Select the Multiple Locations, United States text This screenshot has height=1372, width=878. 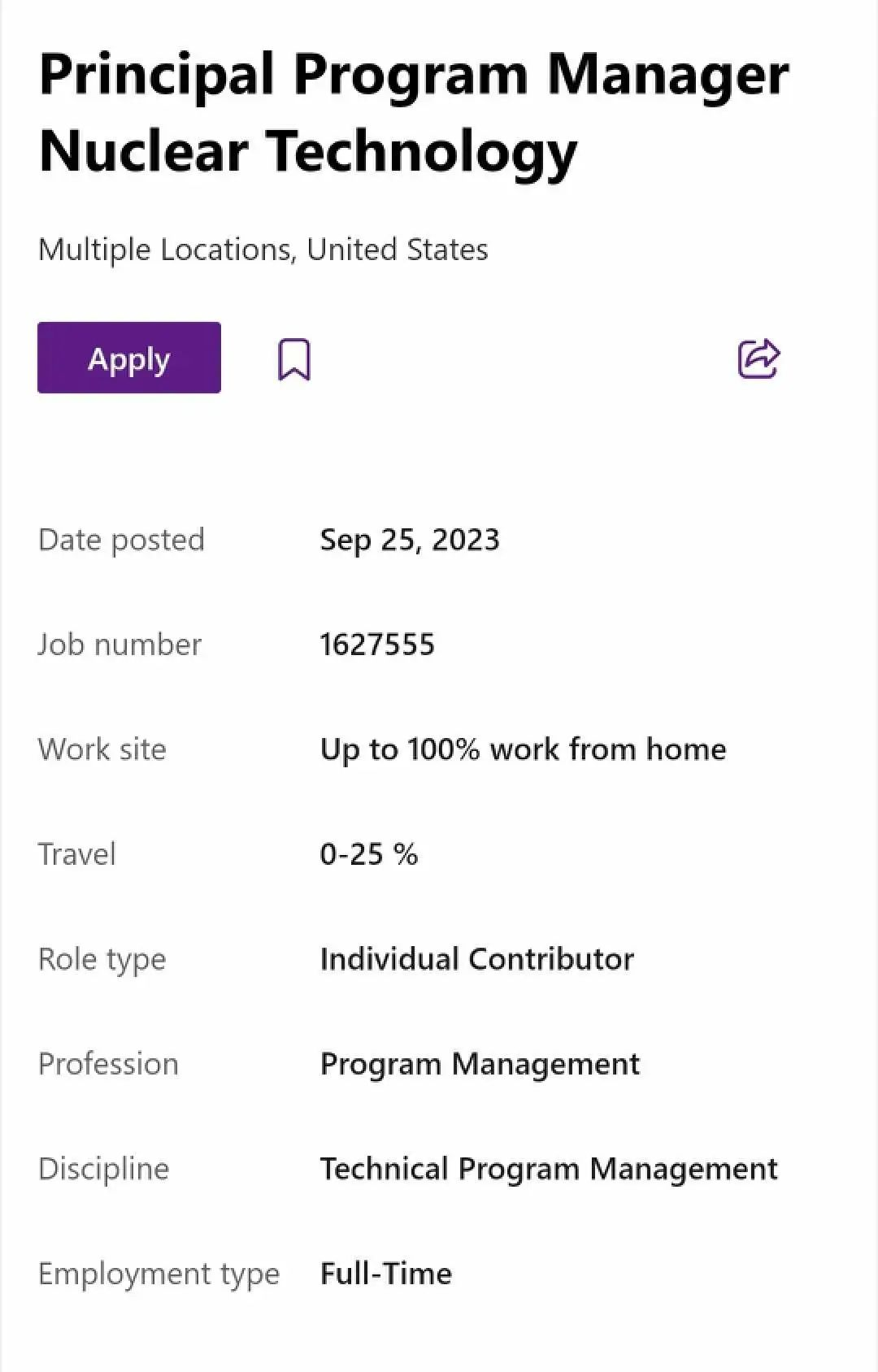[263, 250]
